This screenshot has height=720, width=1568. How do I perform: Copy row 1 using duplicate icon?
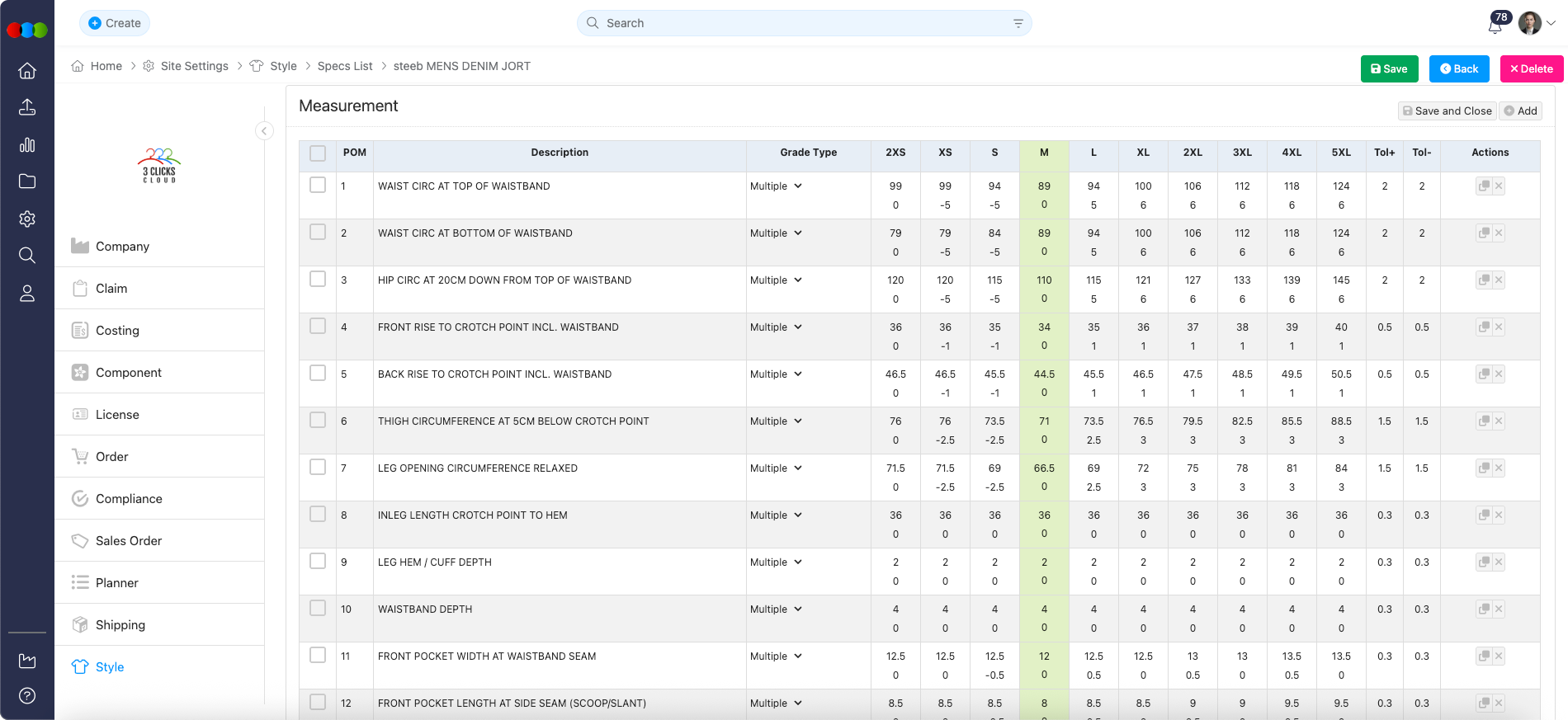pos(1483,186)
